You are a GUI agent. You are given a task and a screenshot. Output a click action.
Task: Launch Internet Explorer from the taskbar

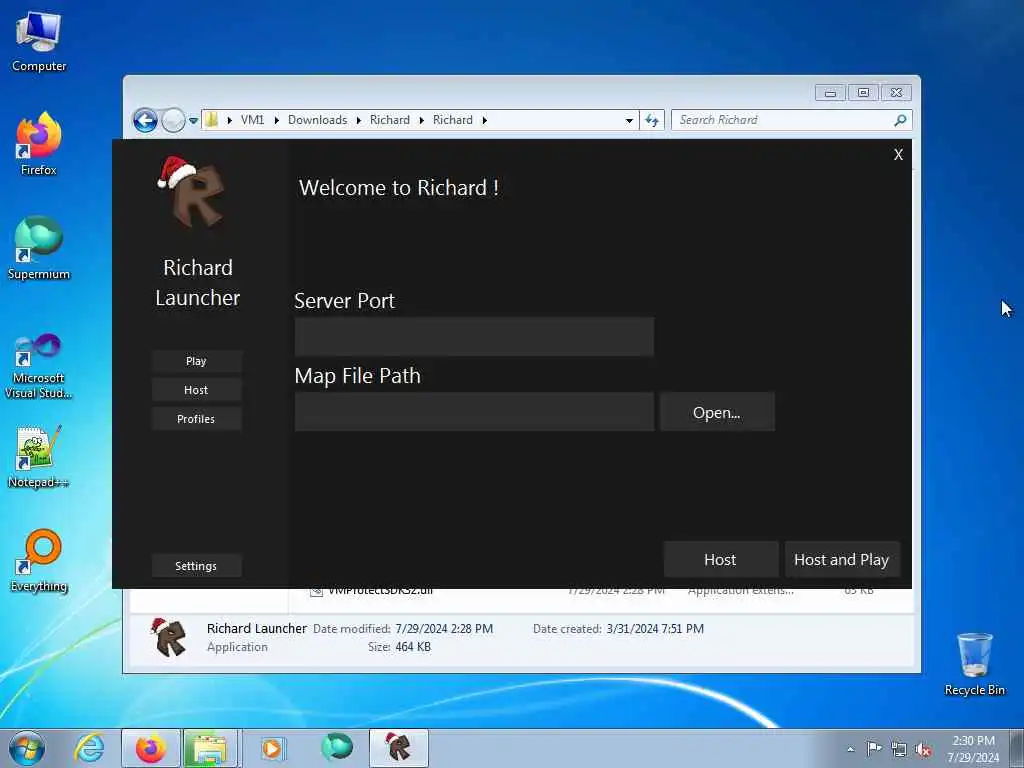tap(89, 748)
